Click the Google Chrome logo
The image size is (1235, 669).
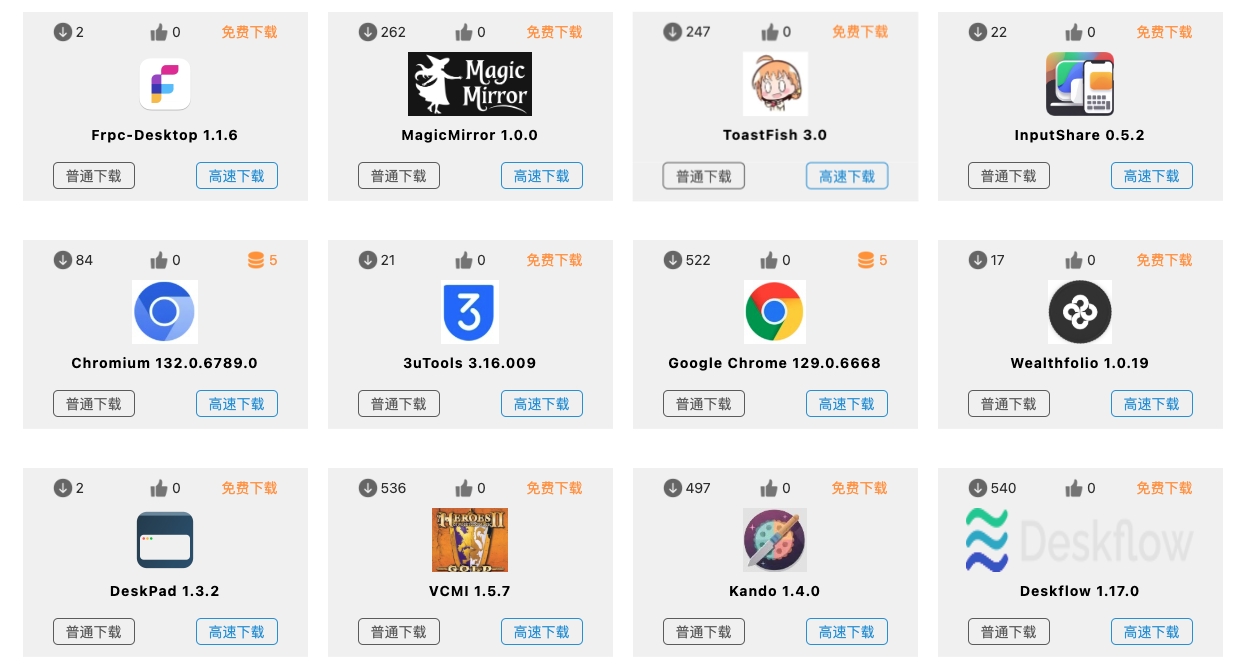pyautogui.click(x=775, y=312)
